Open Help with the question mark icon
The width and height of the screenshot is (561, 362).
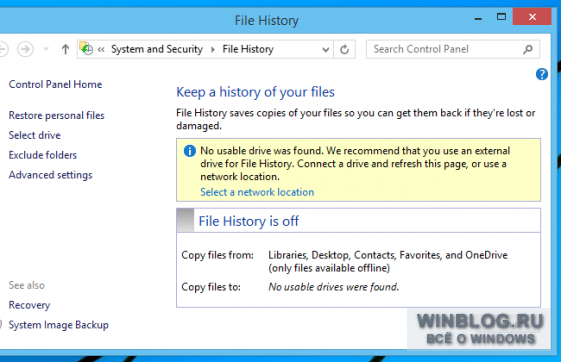pyautogui.click(x=542, y=74)
